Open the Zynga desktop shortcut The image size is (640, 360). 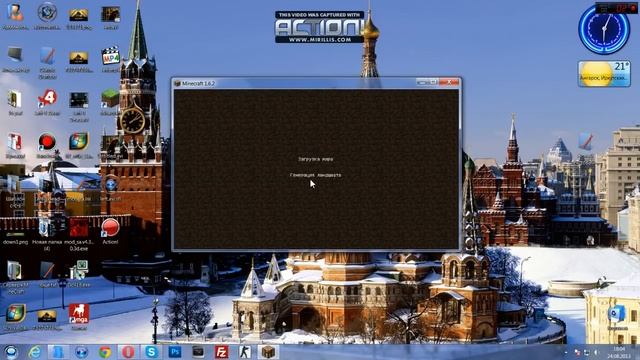coord(79,317)
